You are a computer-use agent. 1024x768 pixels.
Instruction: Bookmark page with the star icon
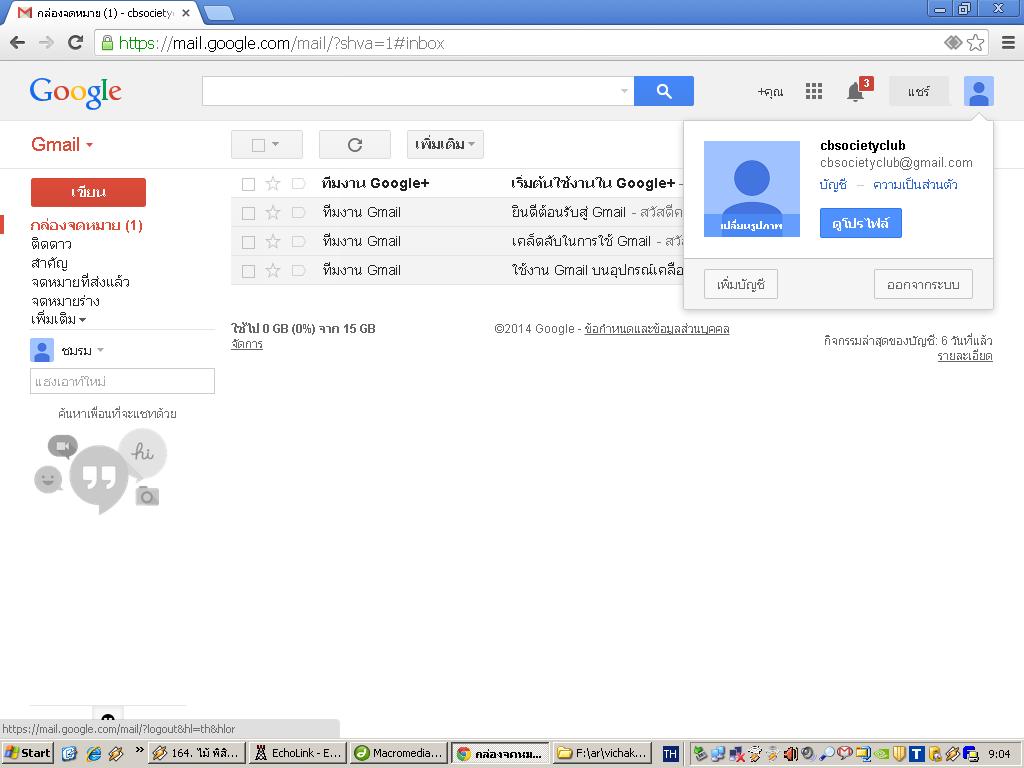[976, 43]
